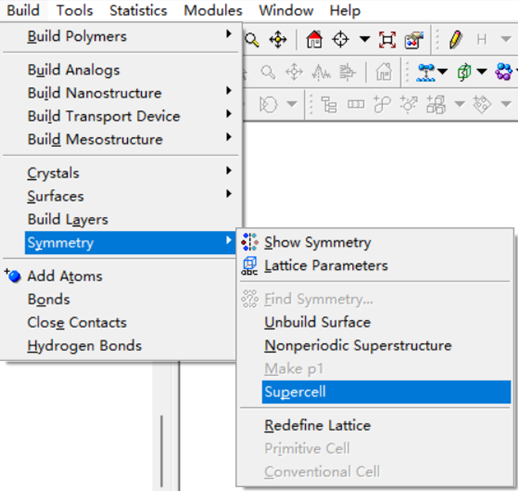The width and height of the screenshot is (518, 491).
Task: Expand the Build Mesostructure submenu
Action: pyautogui.click(x=121, y=139)
